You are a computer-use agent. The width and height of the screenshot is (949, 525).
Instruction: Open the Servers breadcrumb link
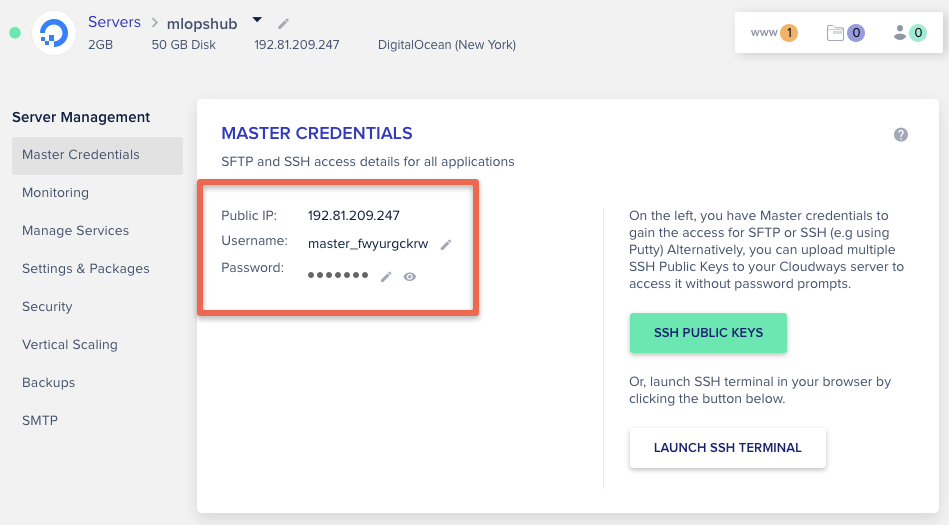click(114, 22)
